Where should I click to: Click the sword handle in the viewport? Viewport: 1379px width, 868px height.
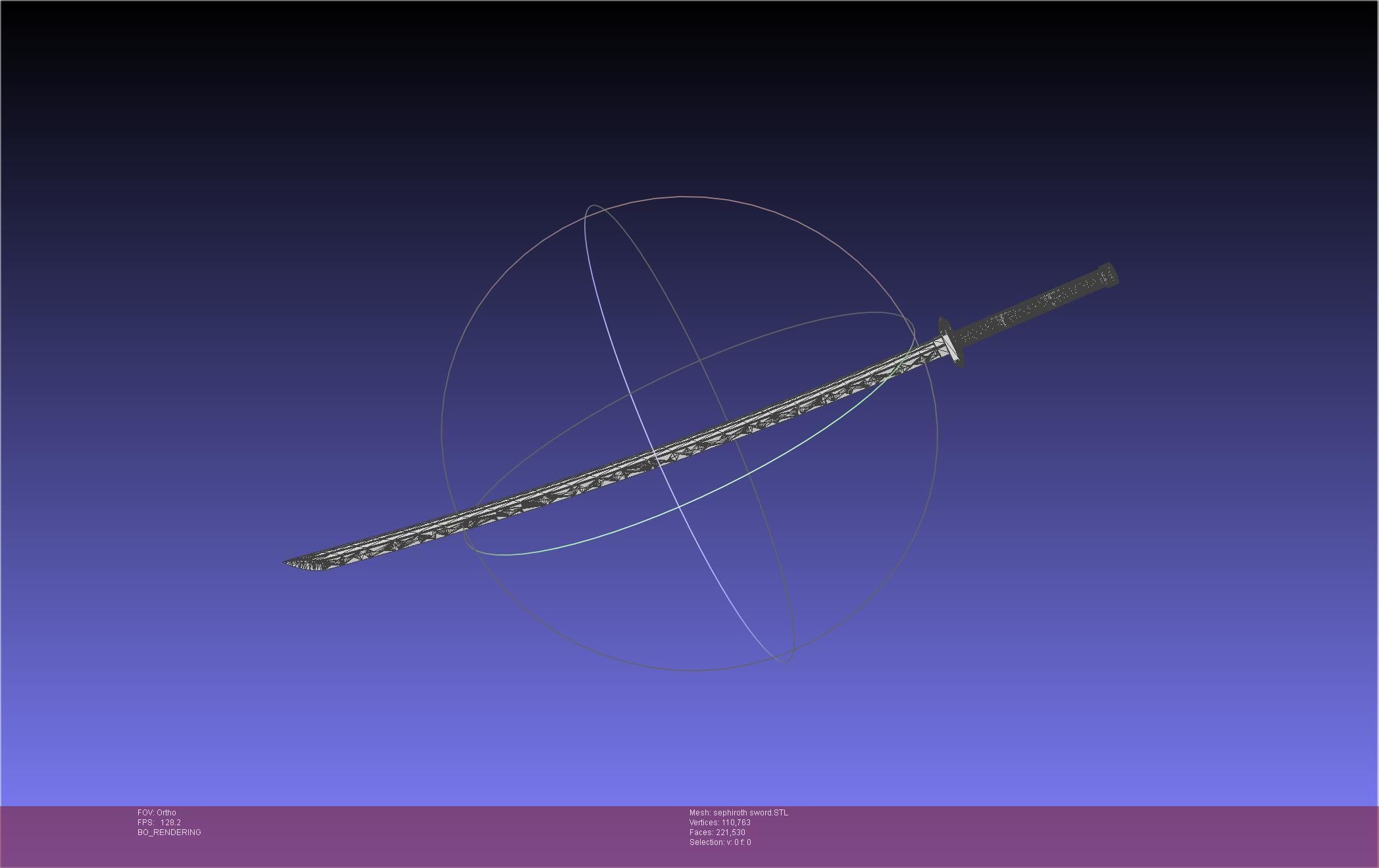click(x=1036, y=307)
